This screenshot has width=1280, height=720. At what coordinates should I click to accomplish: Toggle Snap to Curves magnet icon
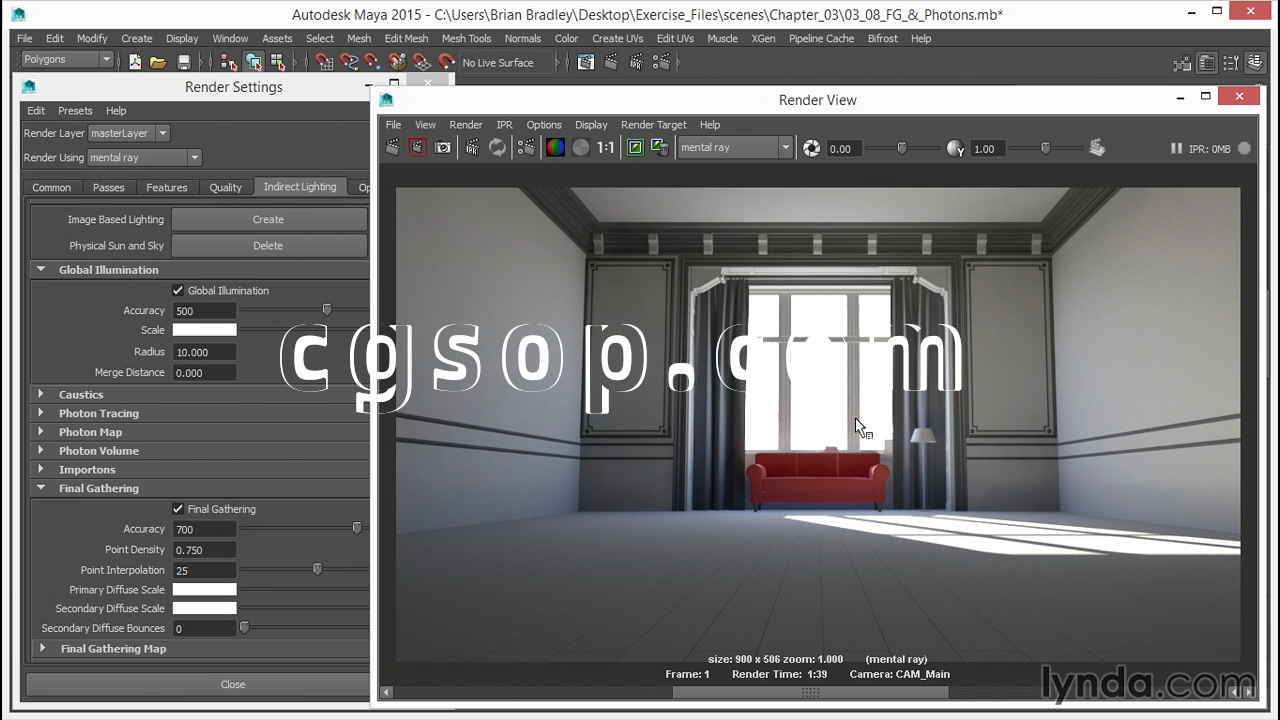tap(348, 62)
